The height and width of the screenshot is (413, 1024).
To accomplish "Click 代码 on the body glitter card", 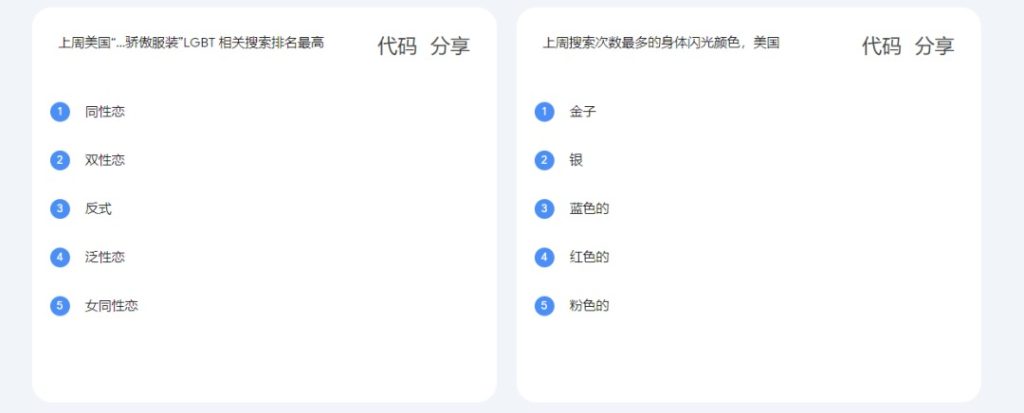I will pyautogui.click(x=881, y=46).
